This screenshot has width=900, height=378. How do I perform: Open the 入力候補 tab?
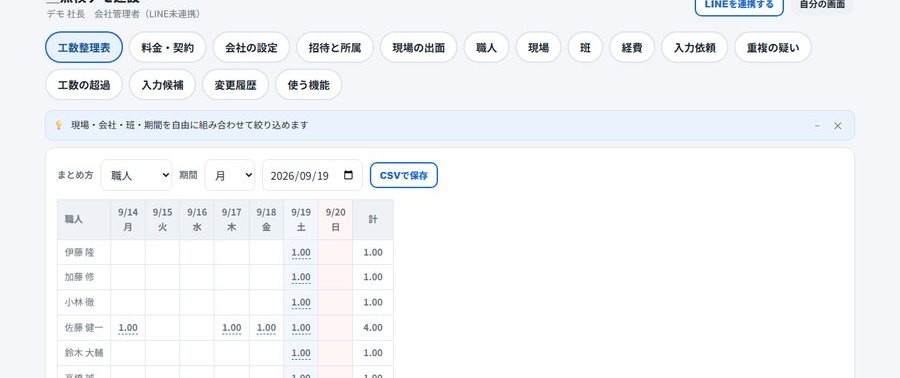pyautogui.click(x=162, y=85)
